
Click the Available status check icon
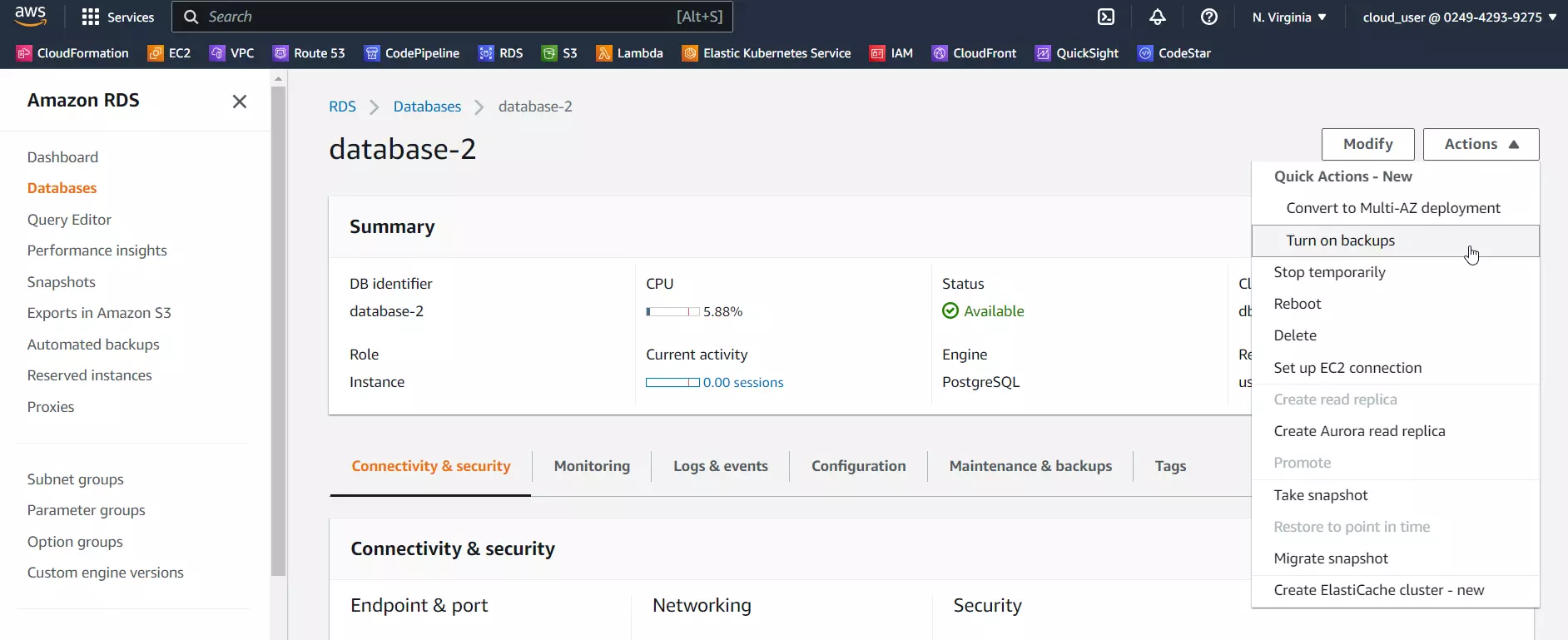(950, 311)
